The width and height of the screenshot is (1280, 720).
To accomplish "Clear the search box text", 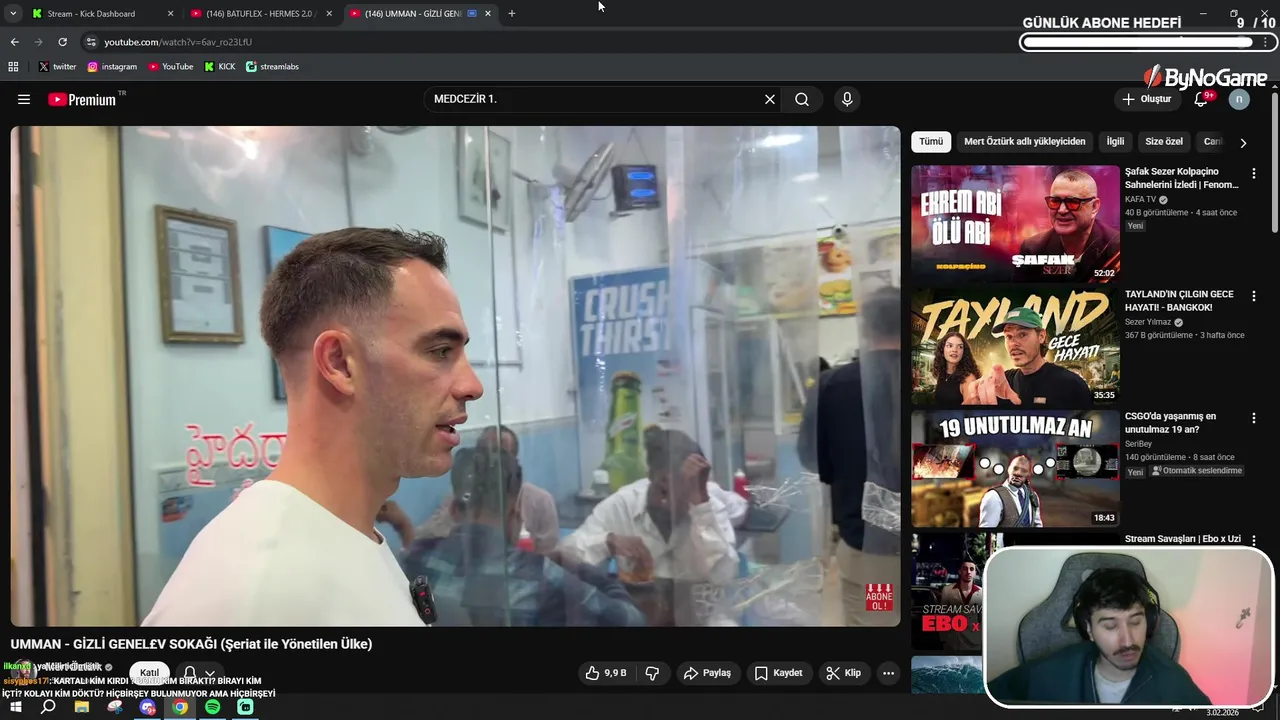I will click(x=770, y=99).
